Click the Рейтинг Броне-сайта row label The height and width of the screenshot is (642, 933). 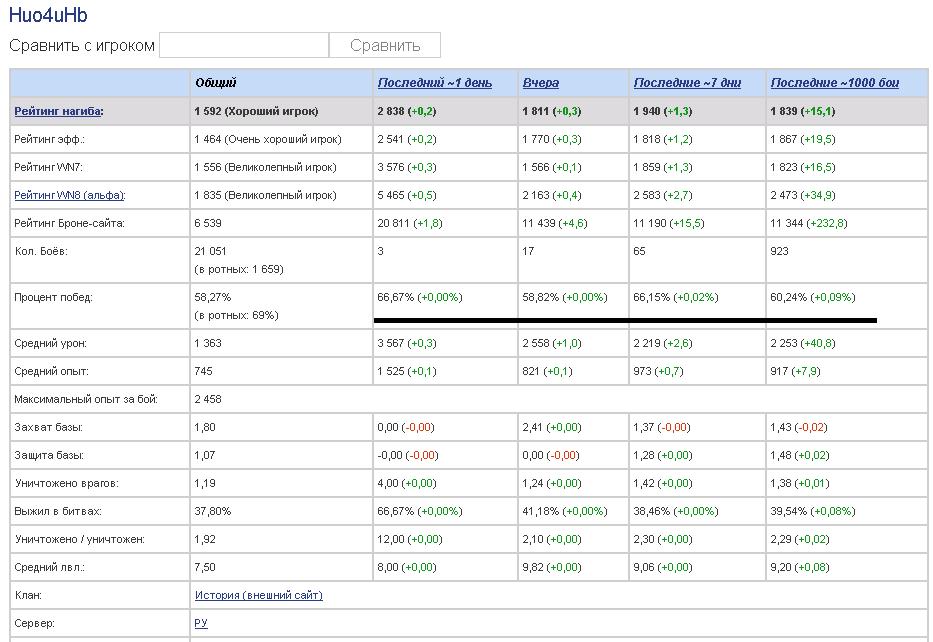coord(69,224)
